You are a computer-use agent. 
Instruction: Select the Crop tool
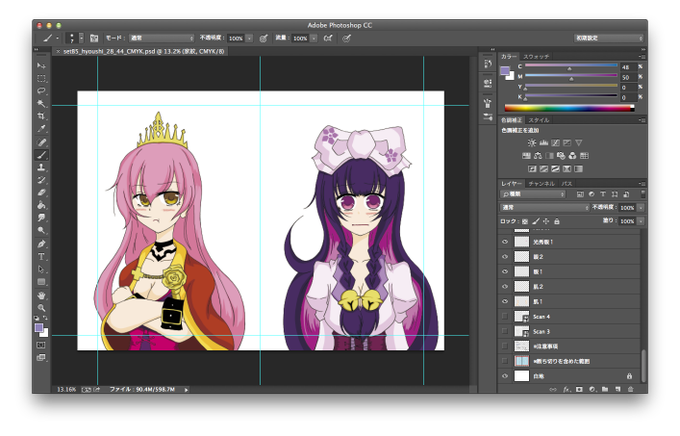point(41,116)
